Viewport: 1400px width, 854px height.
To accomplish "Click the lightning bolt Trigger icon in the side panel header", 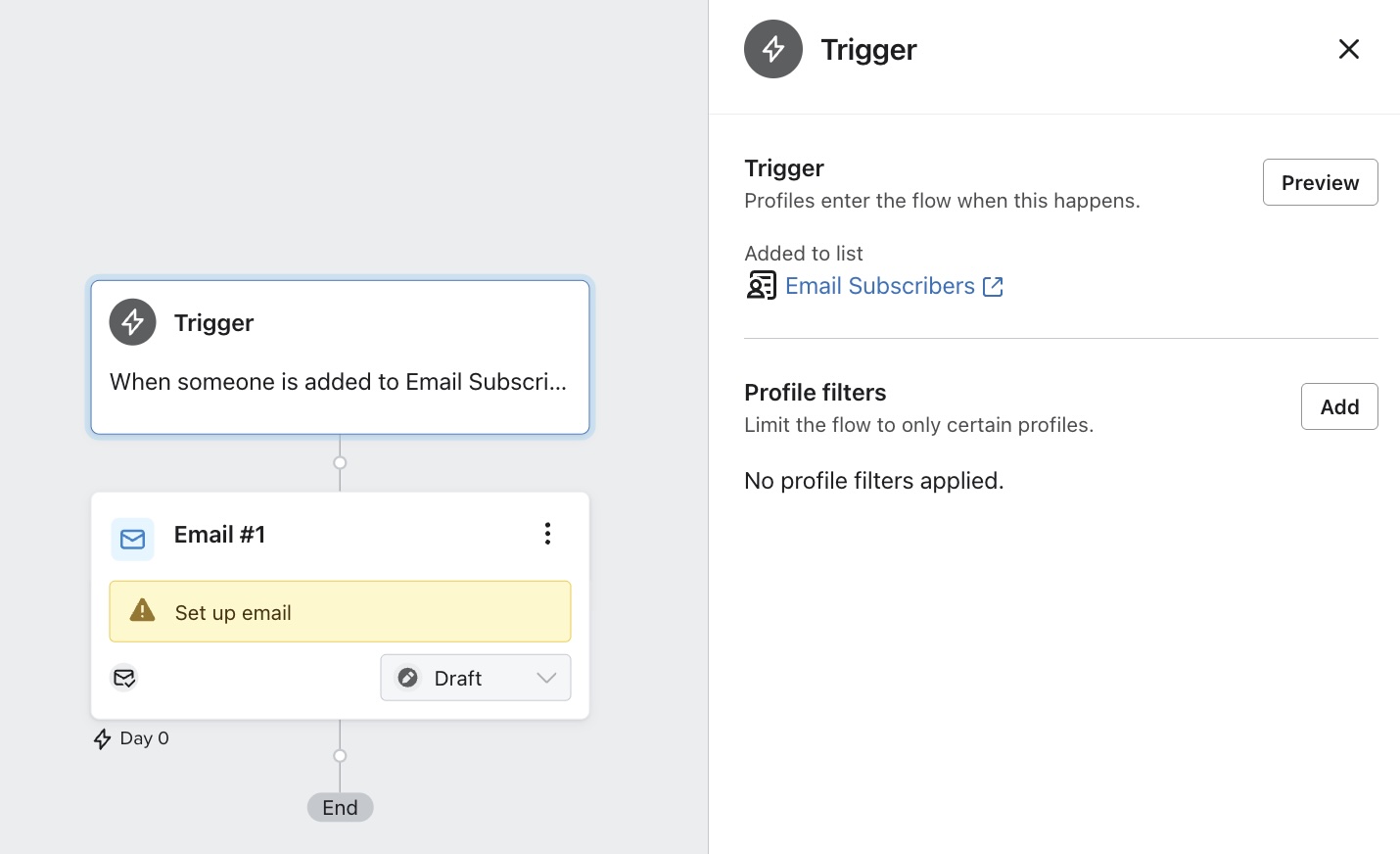I will coord(772,48).
